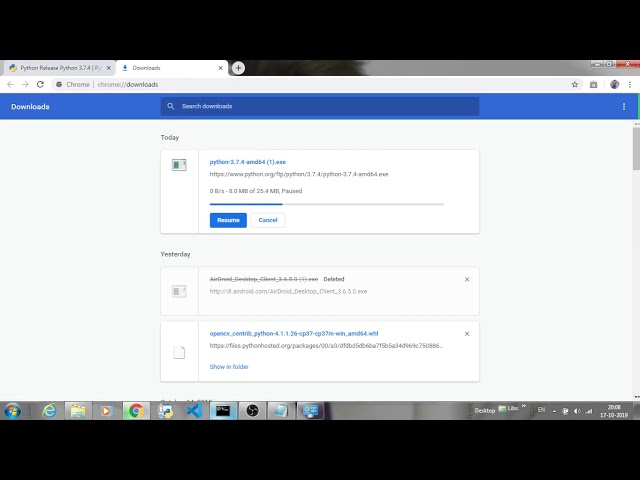The image size is (640, 480).
Task: Switch to Command Prompt window in taskbar
Action: coord(223,411)
